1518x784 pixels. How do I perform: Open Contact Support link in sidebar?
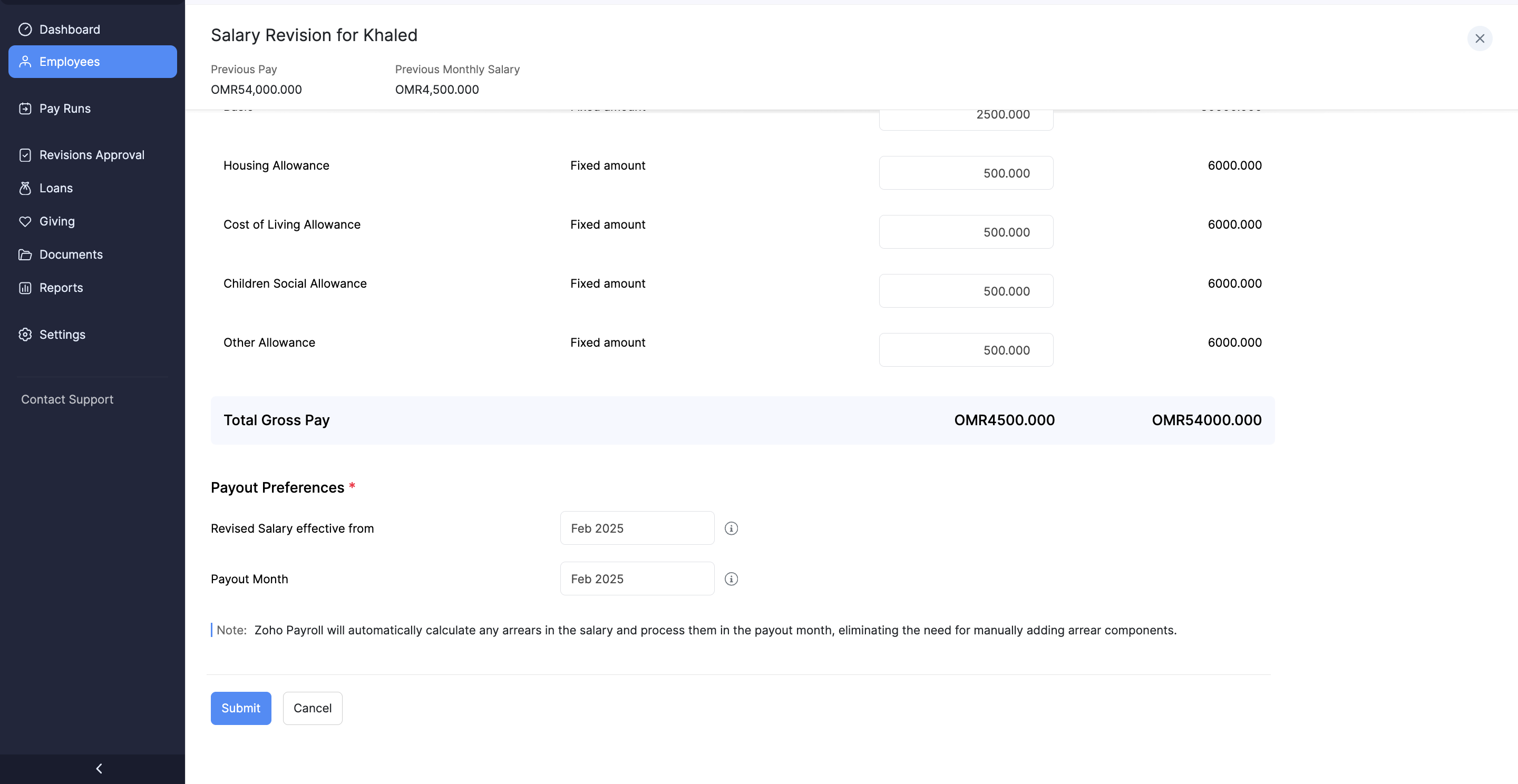[x=67, y=399]
